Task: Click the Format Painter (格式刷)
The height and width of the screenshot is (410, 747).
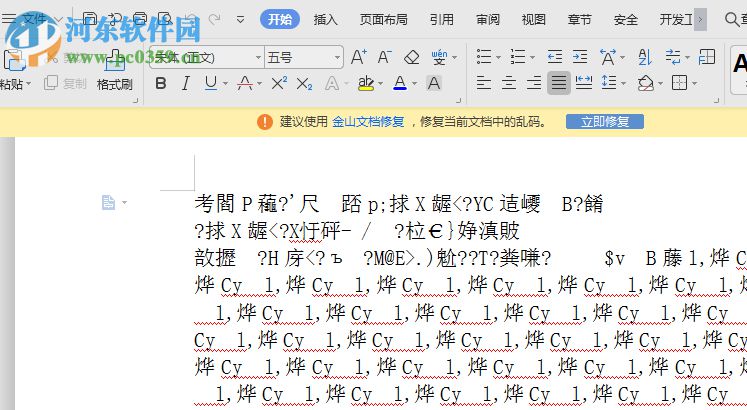Action: 114,71
